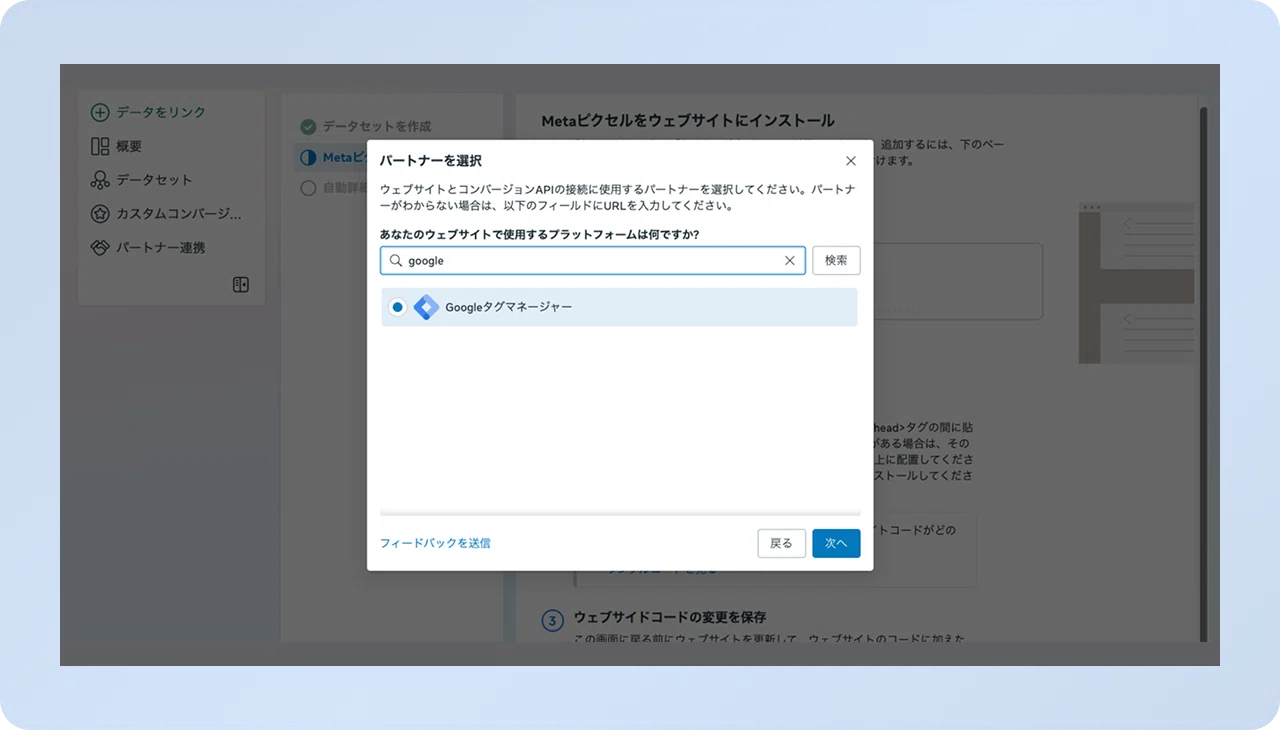Proceed with the 次へ button
This screenshot has height=730, width=1280.
coord(836,543)
